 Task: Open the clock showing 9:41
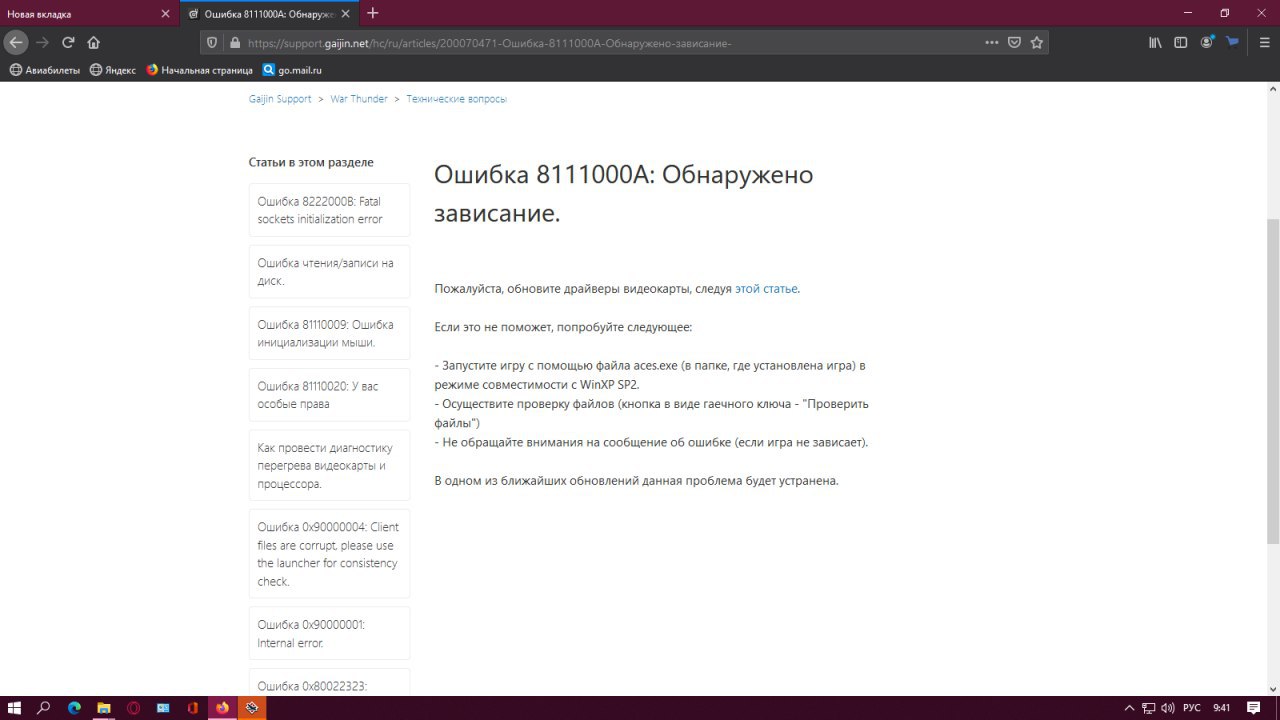1221,708
